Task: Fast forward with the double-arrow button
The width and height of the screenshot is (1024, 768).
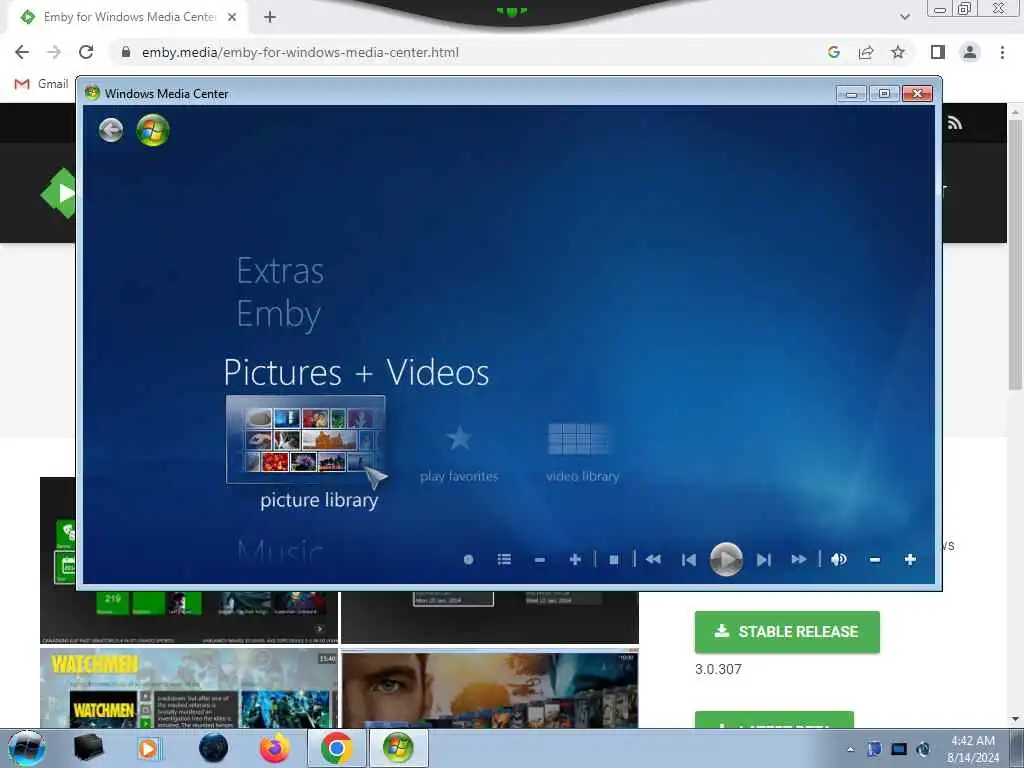Action: 799,560
